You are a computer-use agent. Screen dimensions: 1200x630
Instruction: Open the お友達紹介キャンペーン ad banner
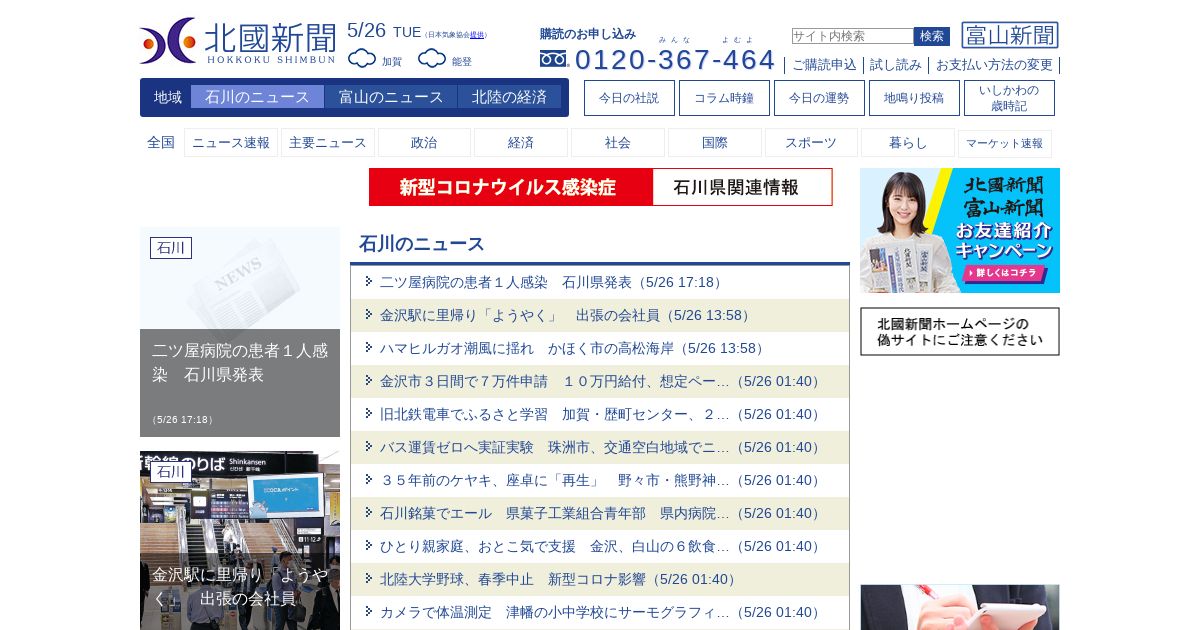pyautogui.click(x=959, y=230)
